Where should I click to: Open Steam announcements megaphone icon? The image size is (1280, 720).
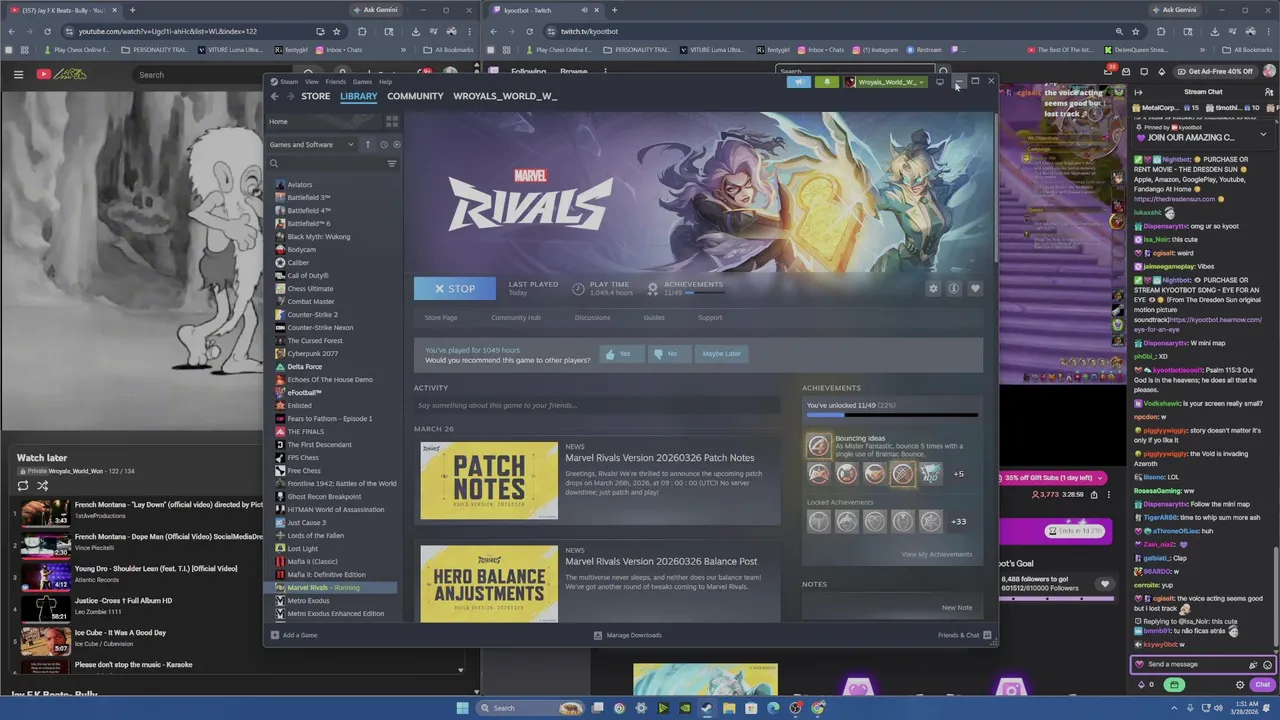click(798, 82)
